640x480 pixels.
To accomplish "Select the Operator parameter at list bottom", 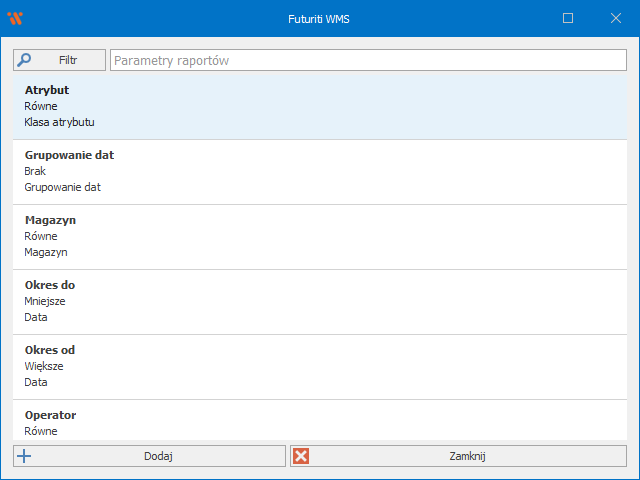I will (x=50, y=415).
